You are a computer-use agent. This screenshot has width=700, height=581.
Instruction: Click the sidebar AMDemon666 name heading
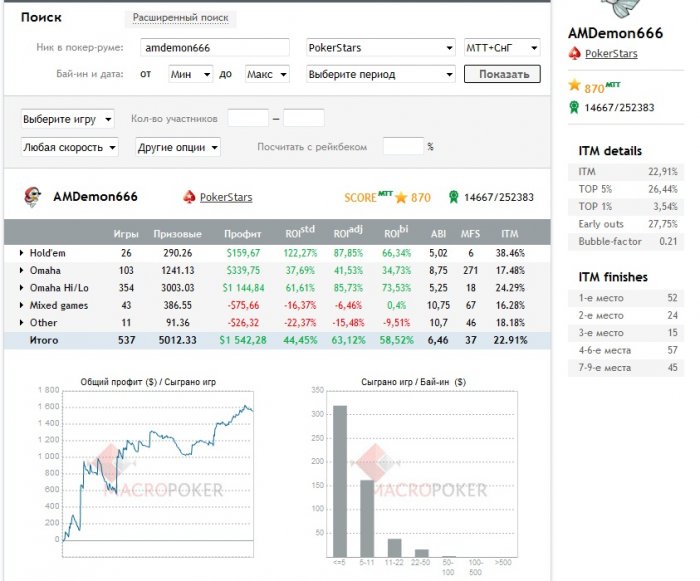(616, 33)
